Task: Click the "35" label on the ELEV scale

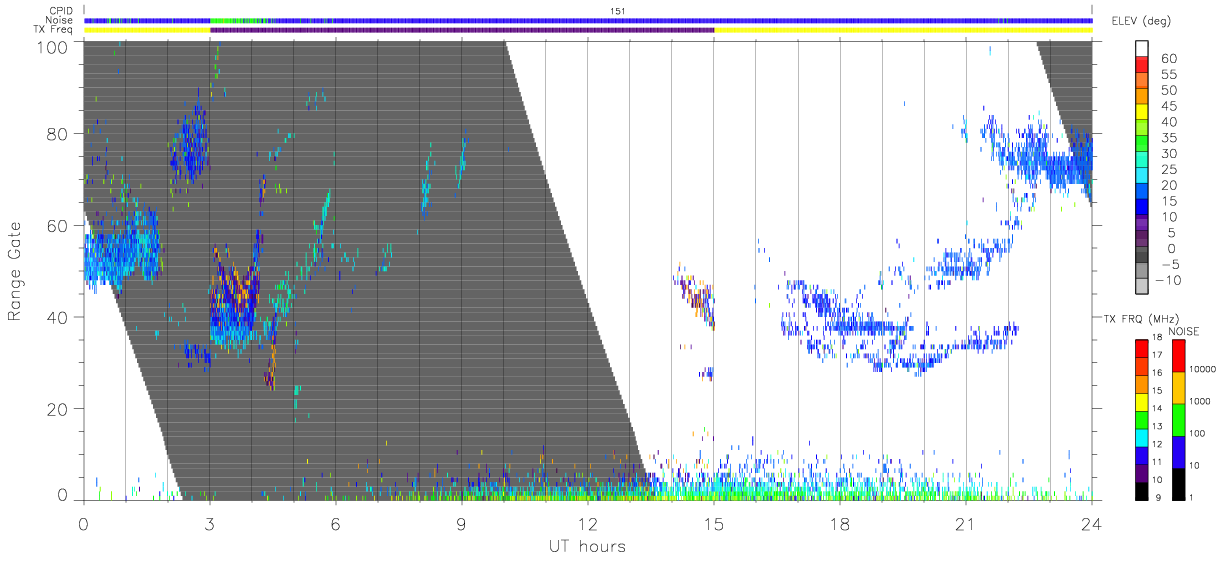Action: point(1167,137)
